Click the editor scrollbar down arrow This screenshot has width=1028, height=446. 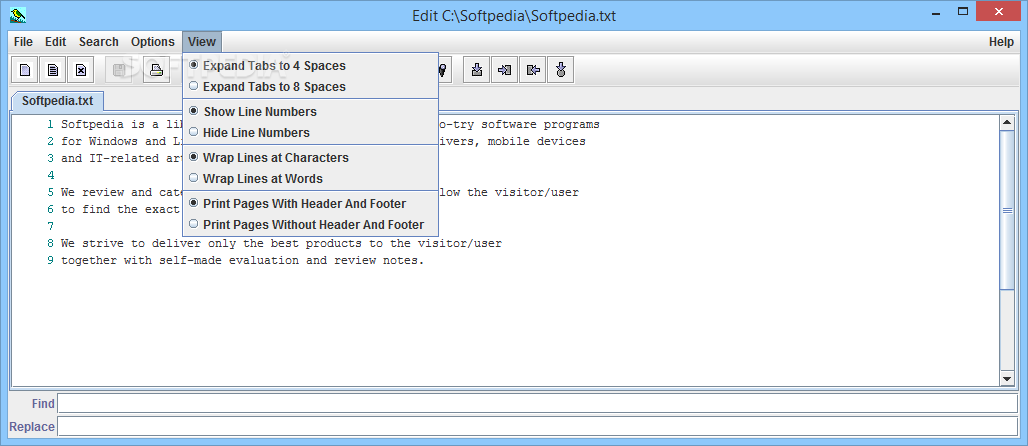[x=1007, y=378]
